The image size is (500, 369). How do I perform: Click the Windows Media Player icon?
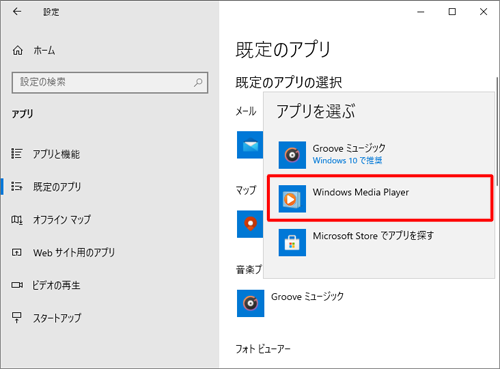click(292, 199)
